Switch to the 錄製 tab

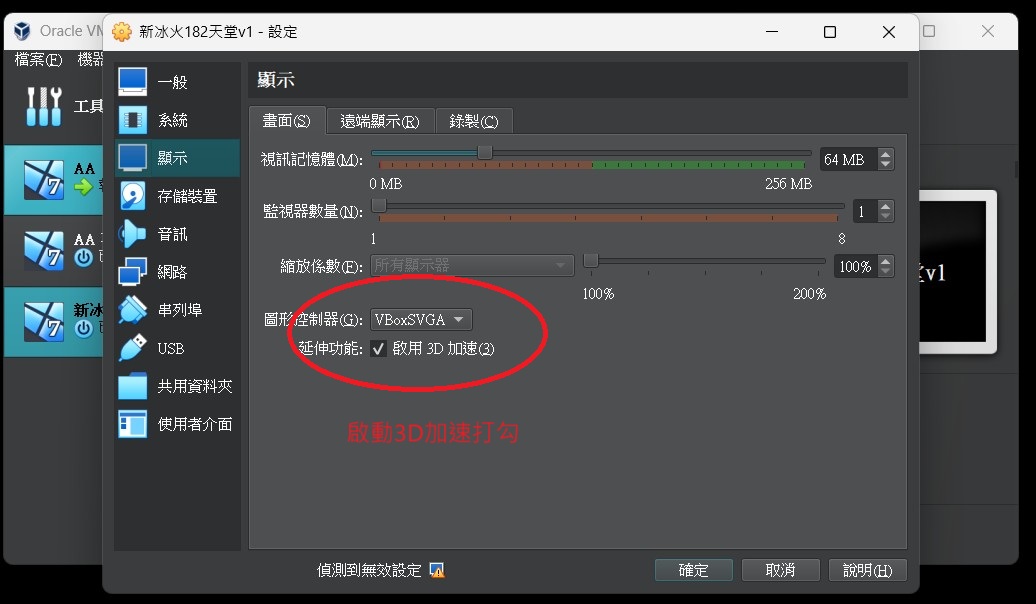click(x=473, y=121)
